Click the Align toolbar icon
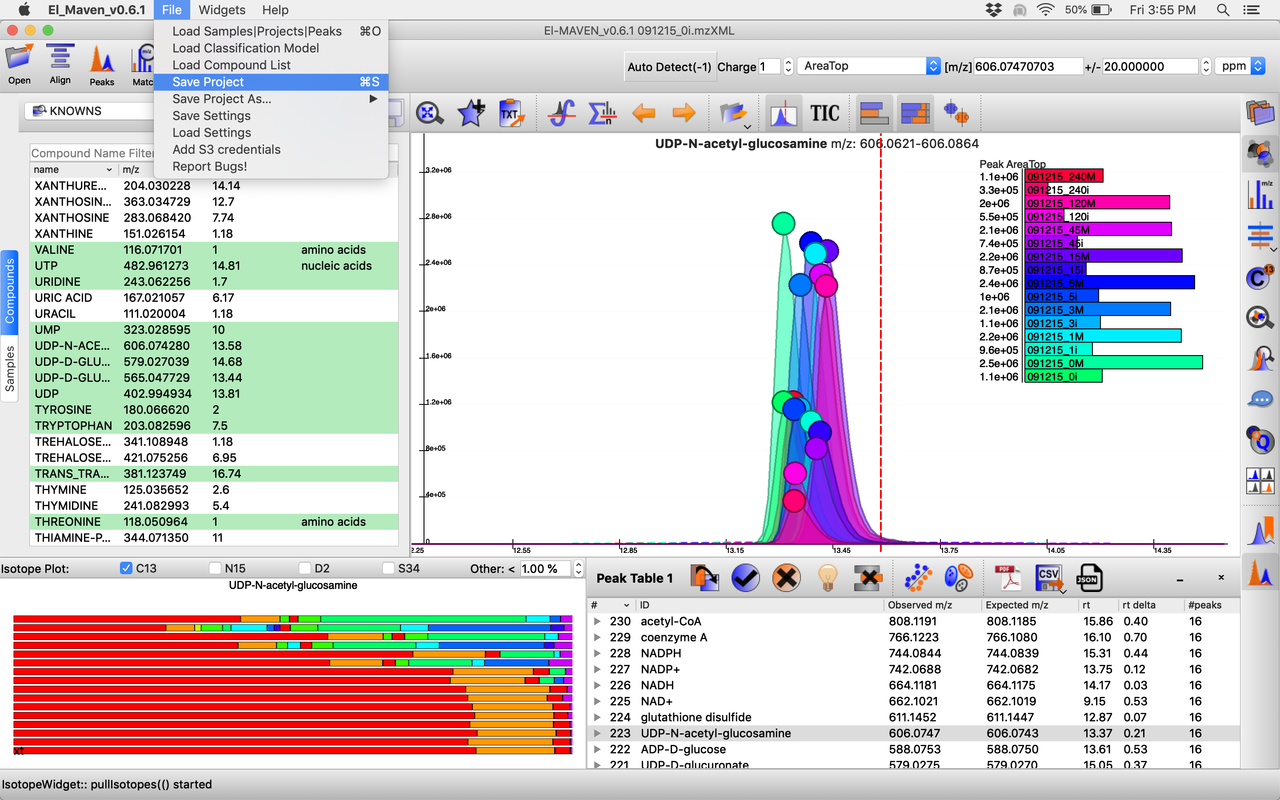Image resolution: width=1280 pixels, height=800 pixels. (x=60, y=64)
